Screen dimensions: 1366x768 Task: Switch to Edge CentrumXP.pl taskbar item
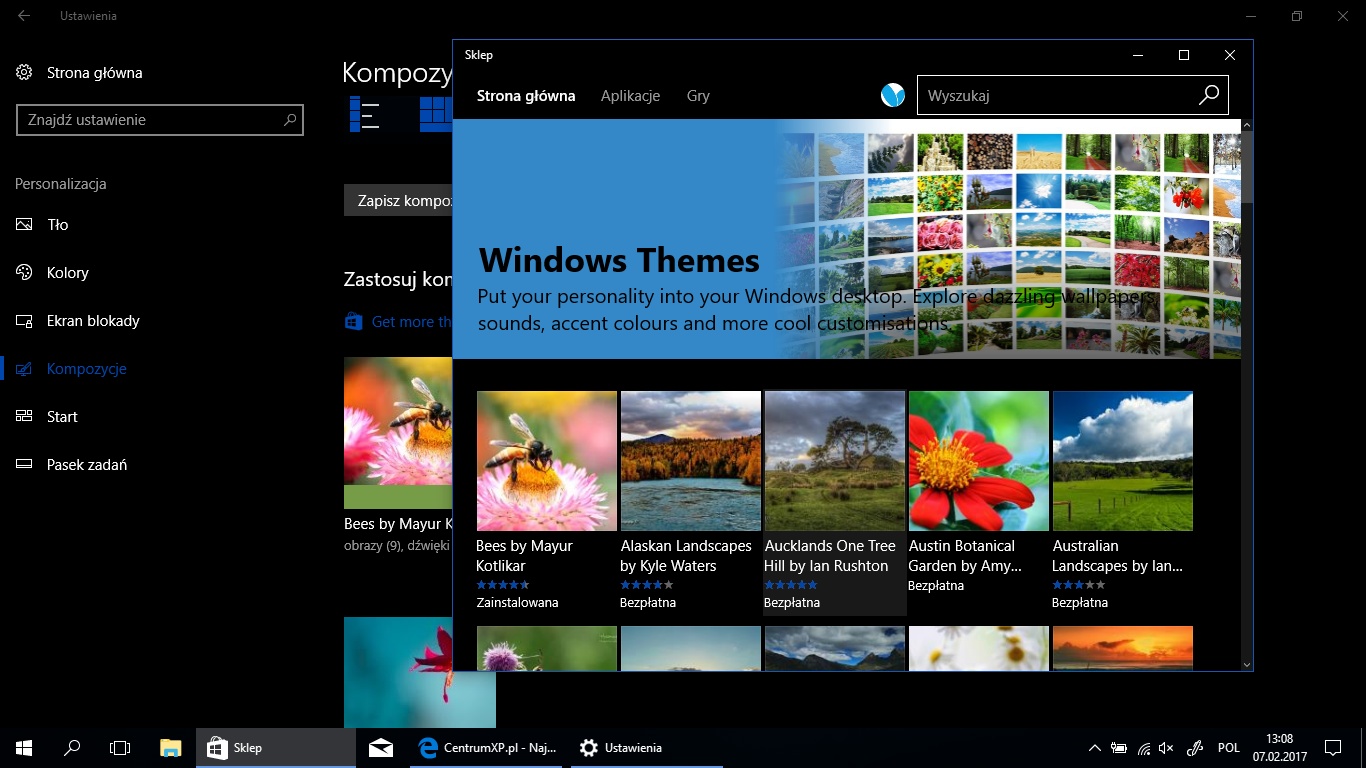tap(487, 747)
